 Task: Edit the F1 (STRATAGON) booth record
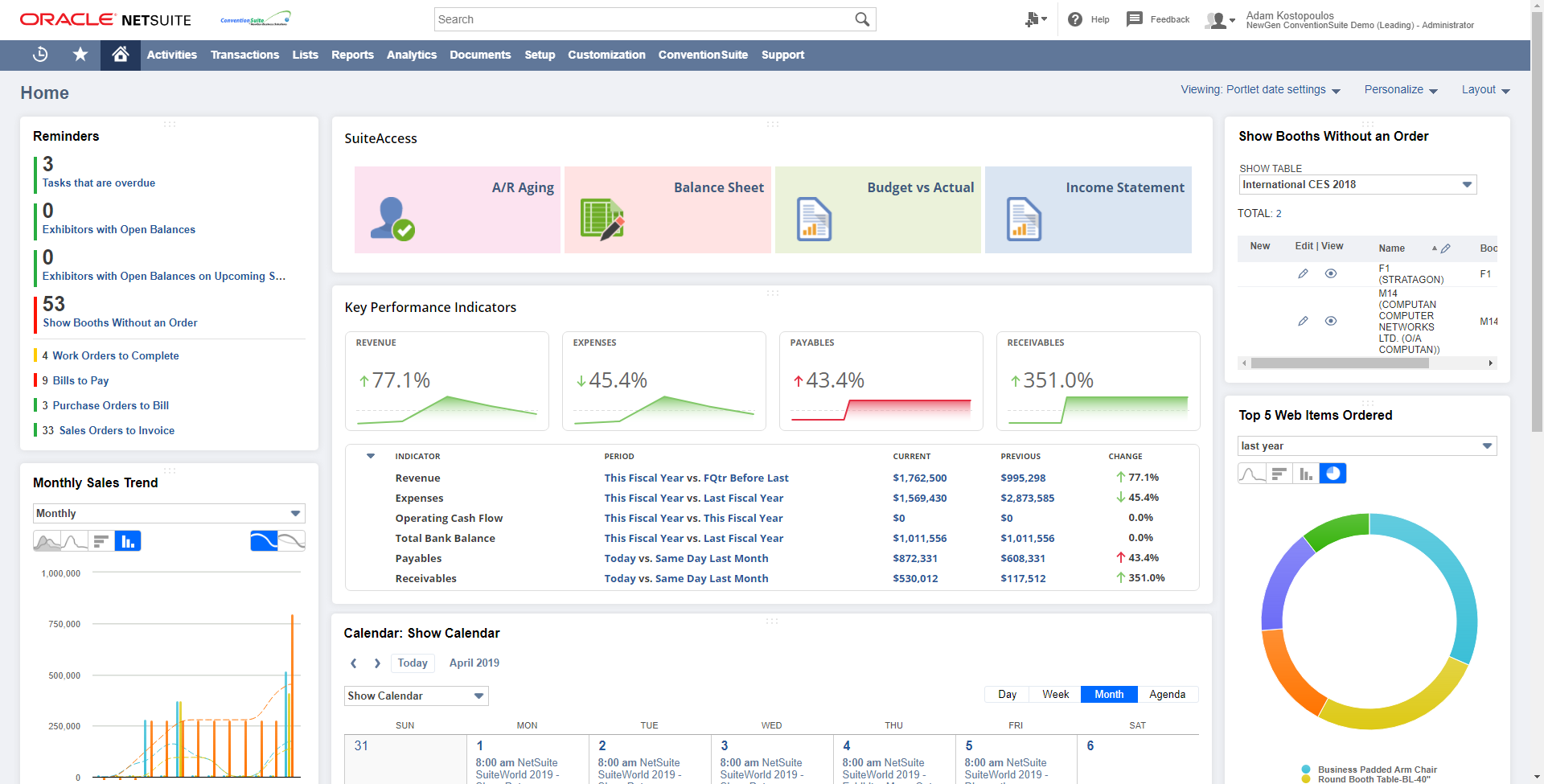(1303, 273)
